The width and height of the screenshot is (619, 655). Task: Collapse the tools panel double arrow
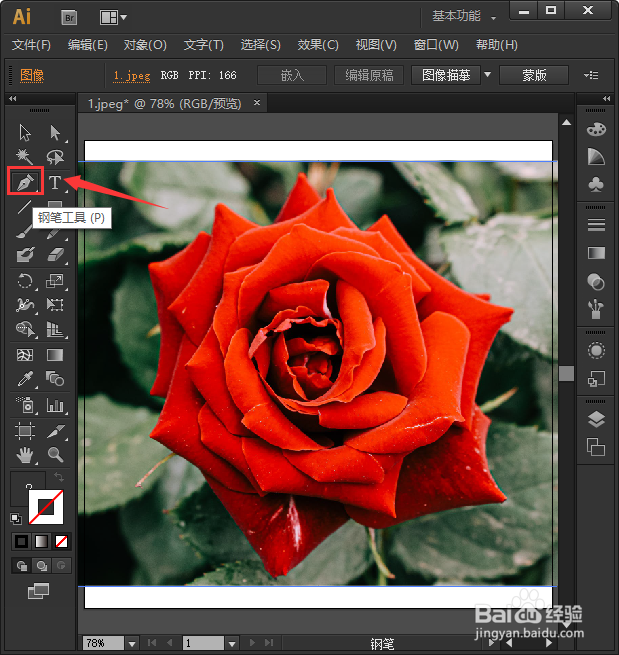(x=13, y=99)
